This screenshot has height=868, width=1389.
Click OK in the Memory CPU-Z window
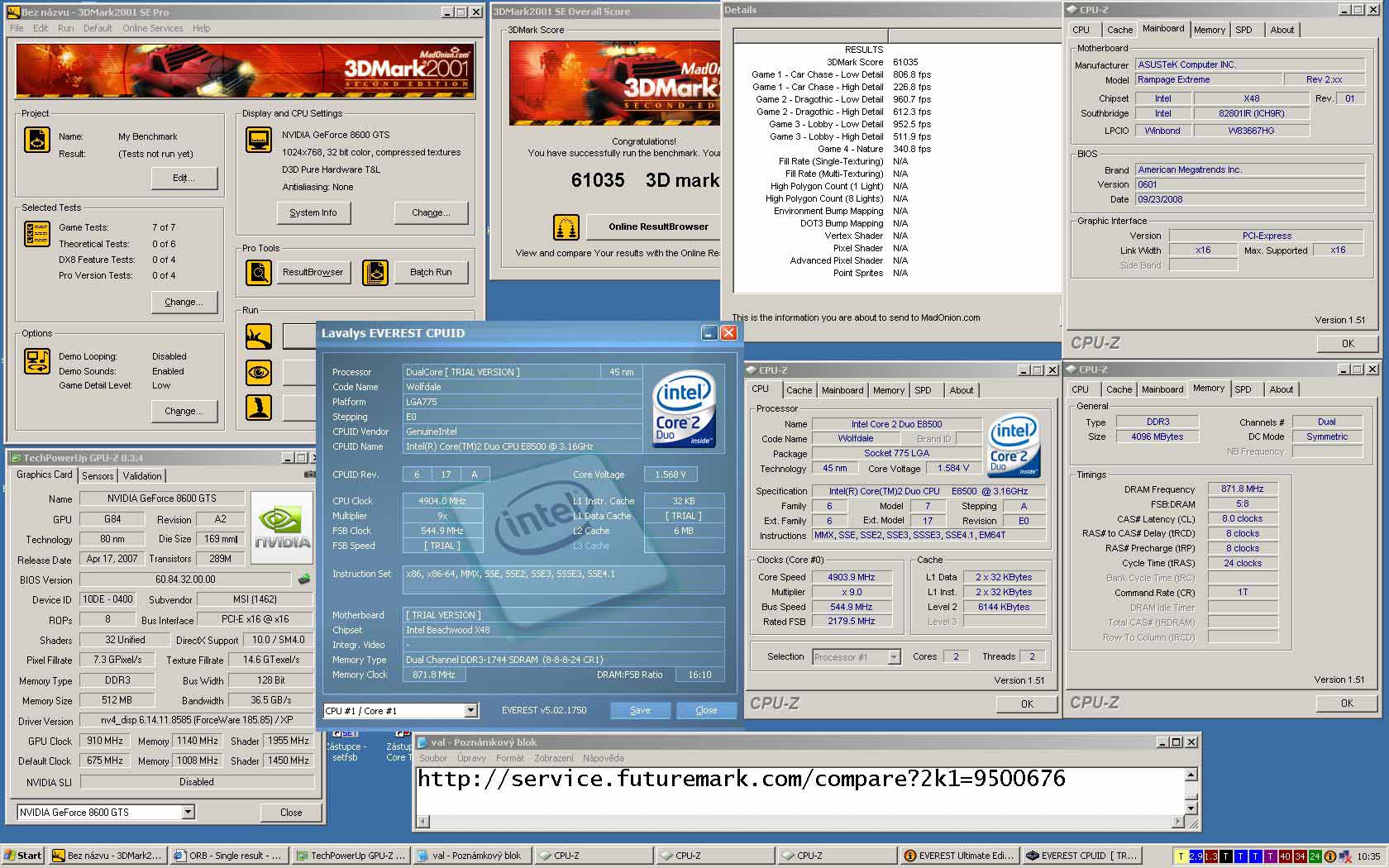click(x=1347, y=703)
